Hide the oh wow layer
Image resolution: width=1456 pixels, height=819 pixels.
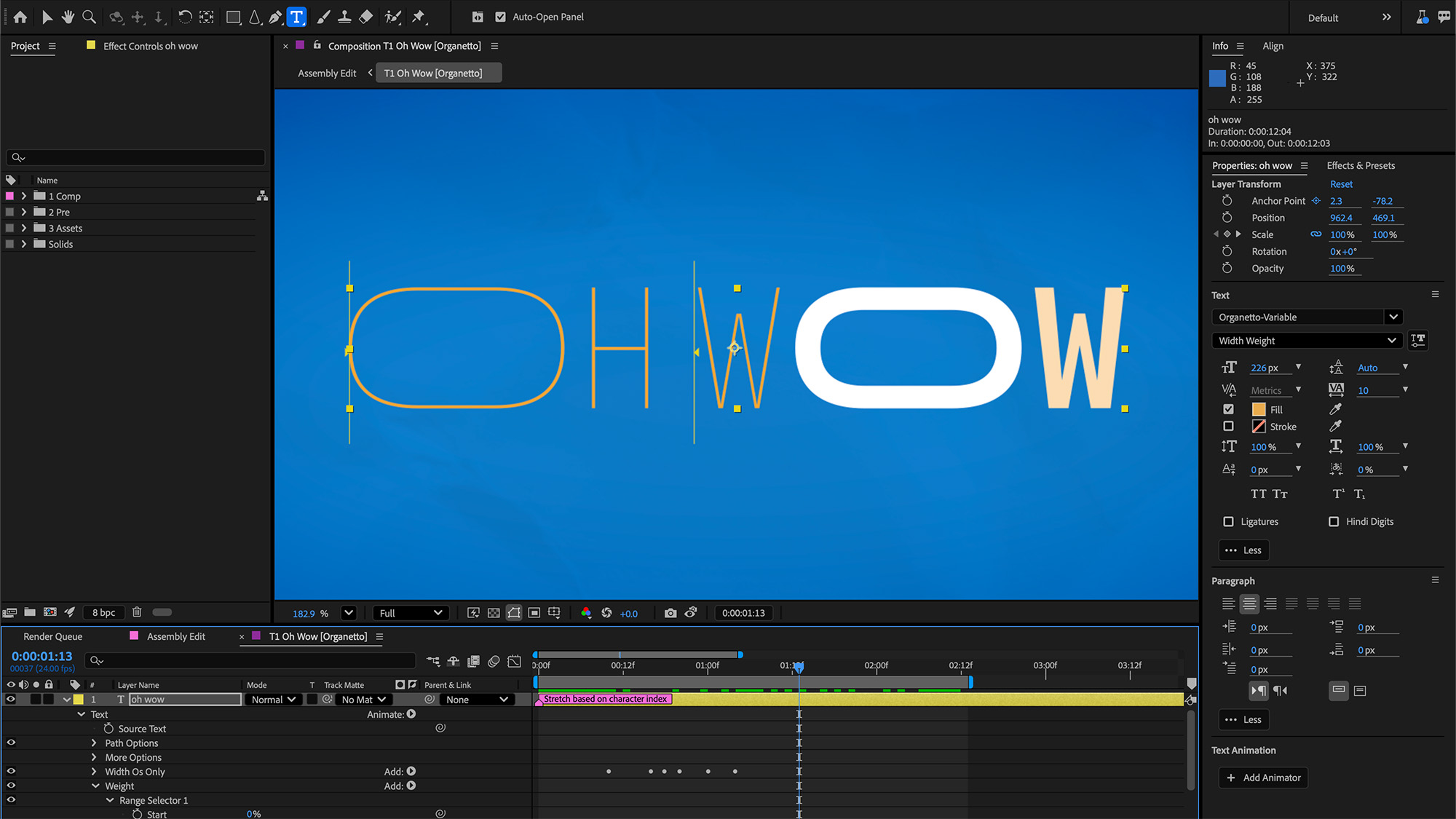10,699
